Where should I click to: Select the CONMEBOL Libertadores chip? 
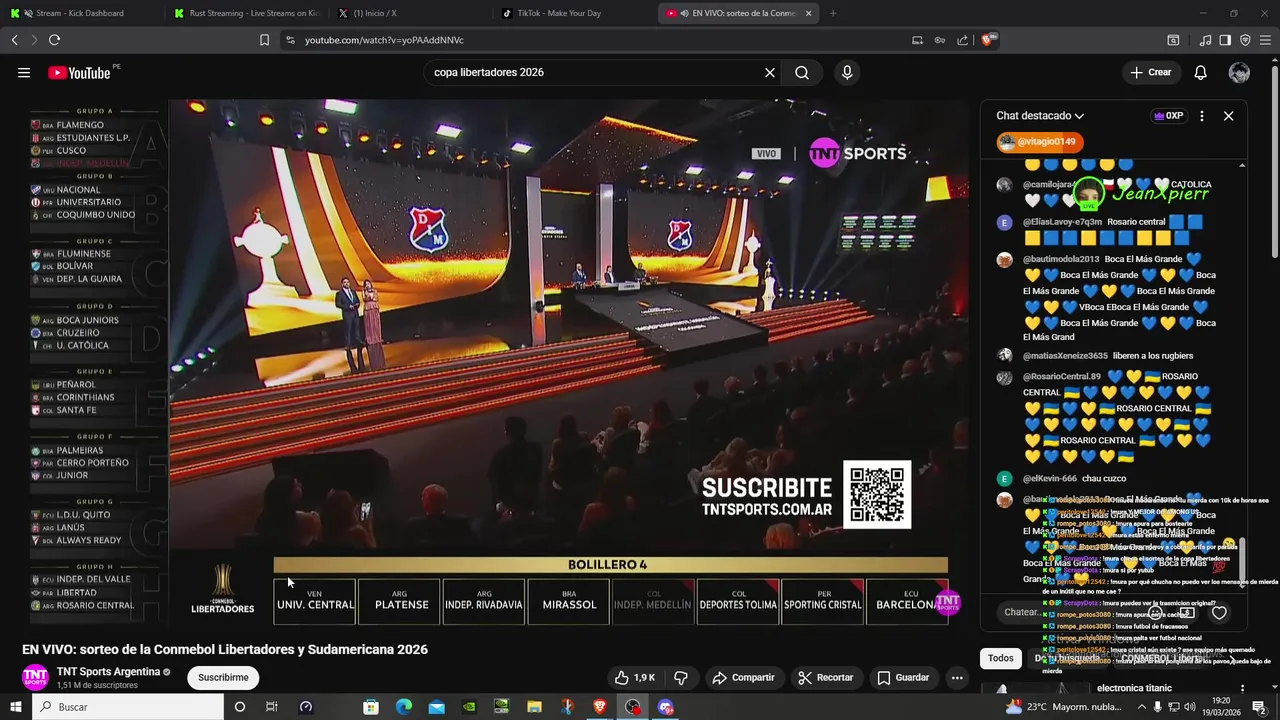coord(1160,658)
